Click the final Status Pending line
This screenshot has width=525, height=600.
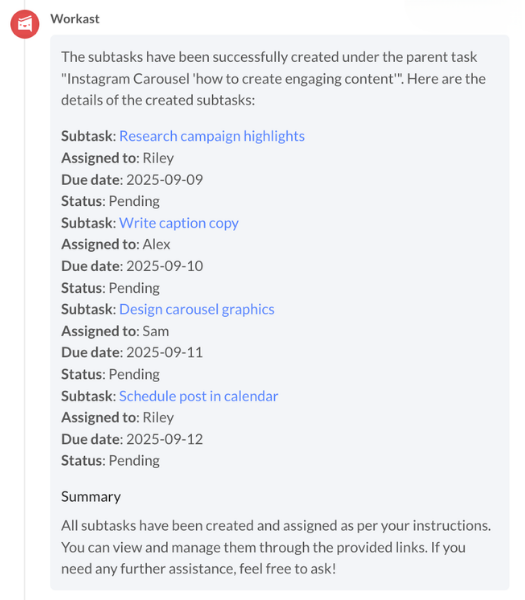(110, 461)
